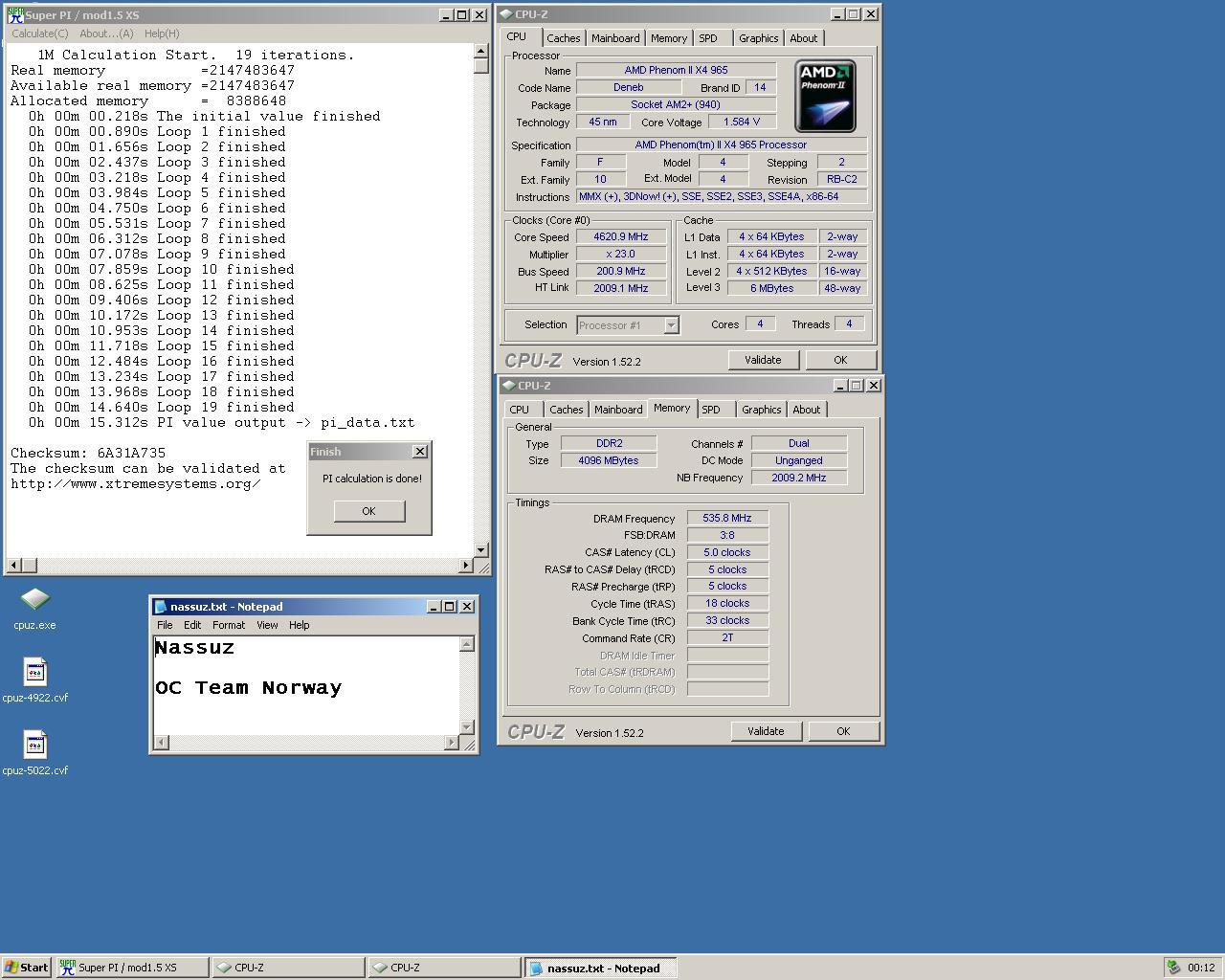The width and height of the screenshot is (1225, 980).
Task: Open SPD tab in top CPU-Z window
Action: pyautogui.click(x=708, y=38)
